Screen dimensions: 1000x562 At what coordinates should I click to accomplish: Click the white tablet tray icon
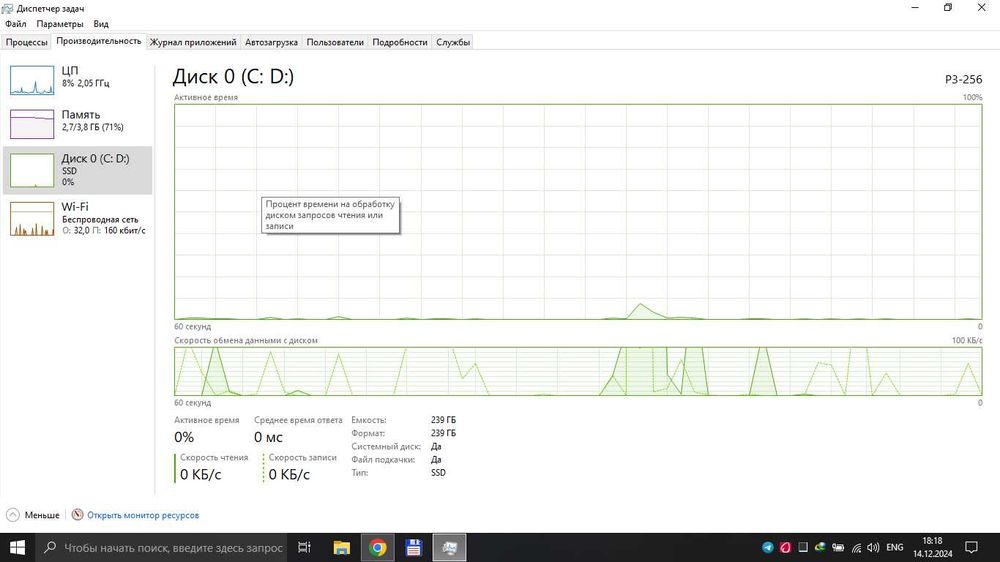[803, 547]
